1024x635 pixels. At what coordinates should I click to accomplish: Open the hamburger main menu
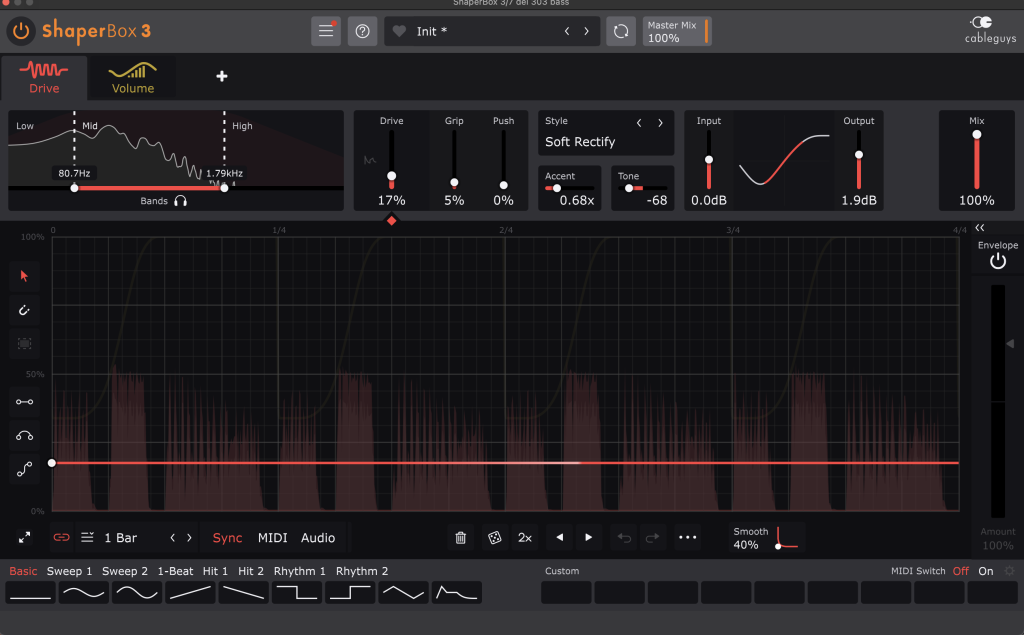[x=326, y=31]
